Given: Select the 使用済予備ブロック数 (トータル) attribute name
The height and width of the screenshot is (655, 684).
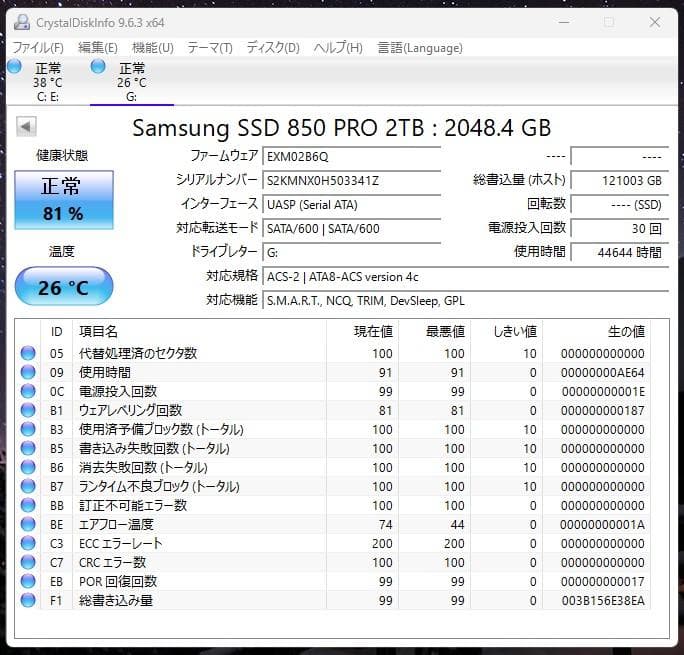Looking at the screenshot, I should 161,430.
